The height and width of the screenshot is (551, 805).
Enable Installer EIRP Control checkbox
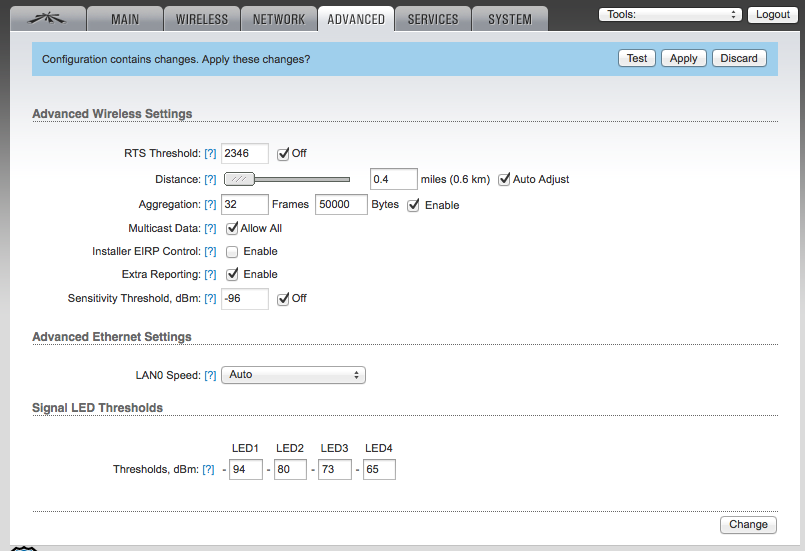[232, 252]
